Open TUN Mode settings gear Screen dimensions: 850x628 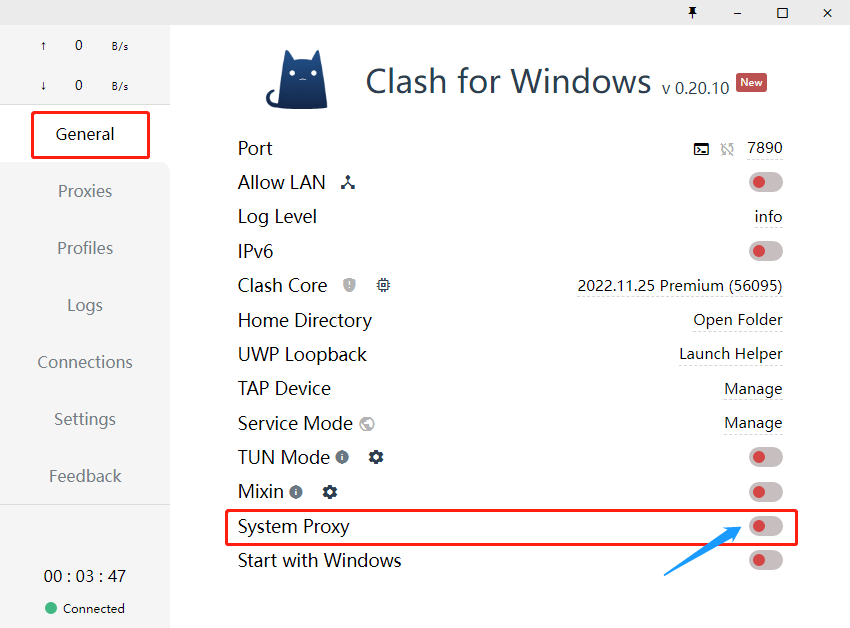[x=376, y=457]
